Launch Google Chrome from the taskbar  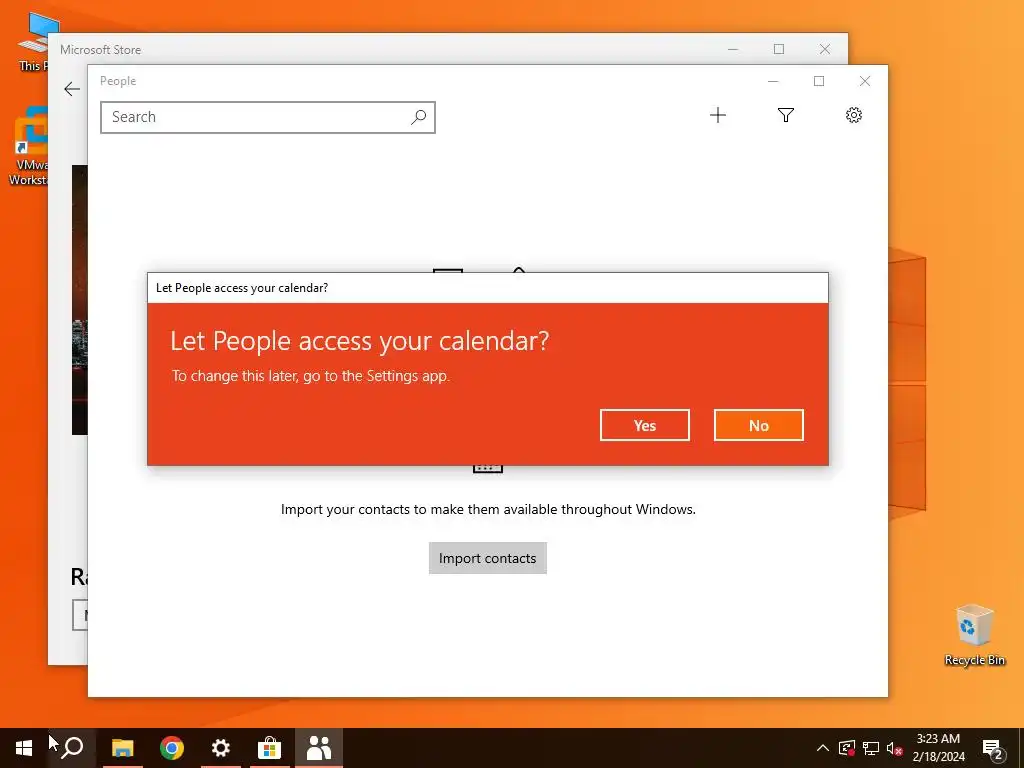pyautogui.click(x=172, y=748)
